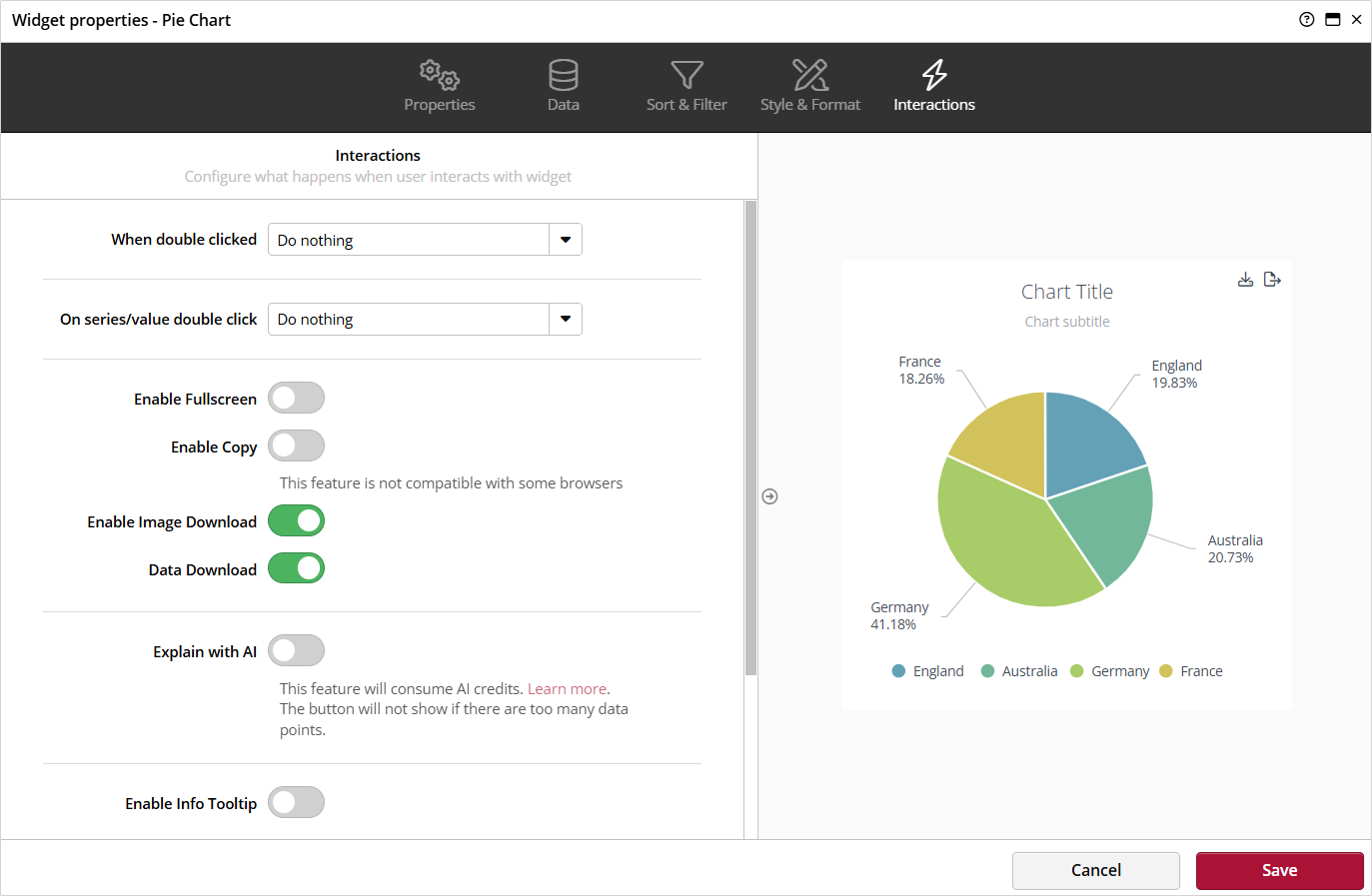The width and height of the screenshot is (1372, 896).
Task: Open the Properties tab gear icon
Action: pos(440,75)
